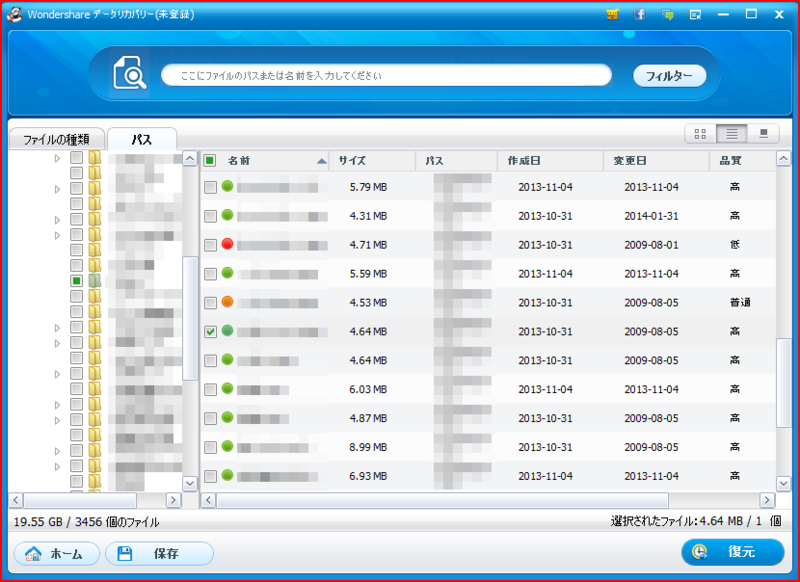Check the 4.71 MB file checkbox
800x582 pixels.
[x=210, y=245]
